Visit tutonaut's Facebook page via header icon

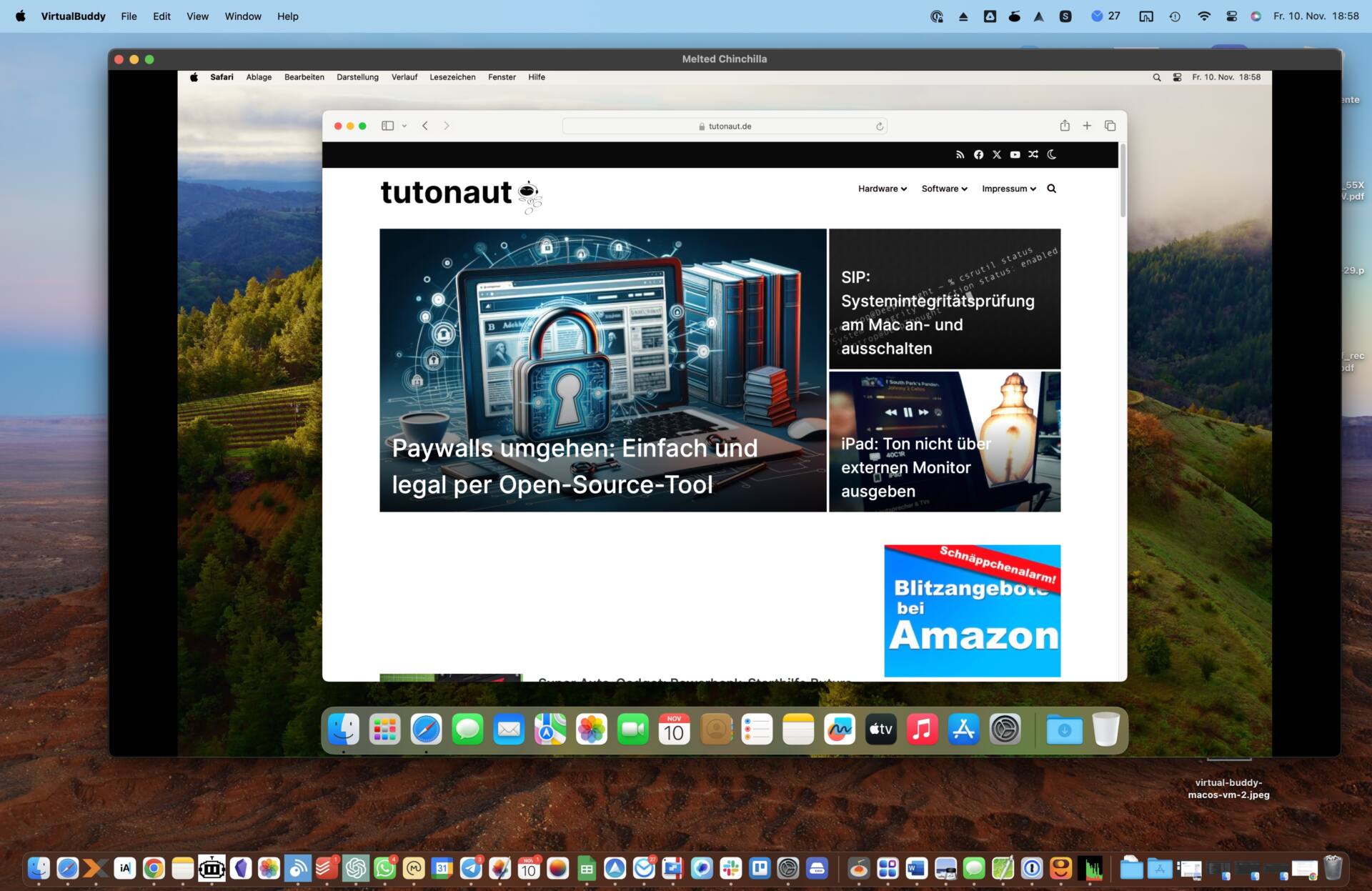(x=978, y=154)
